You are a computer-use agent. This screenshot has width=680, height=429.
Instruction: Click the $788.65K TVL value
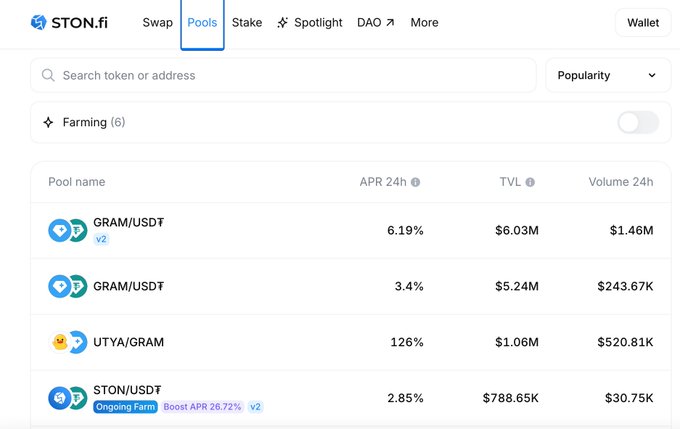pyautogui.click(x=510, y=398)
